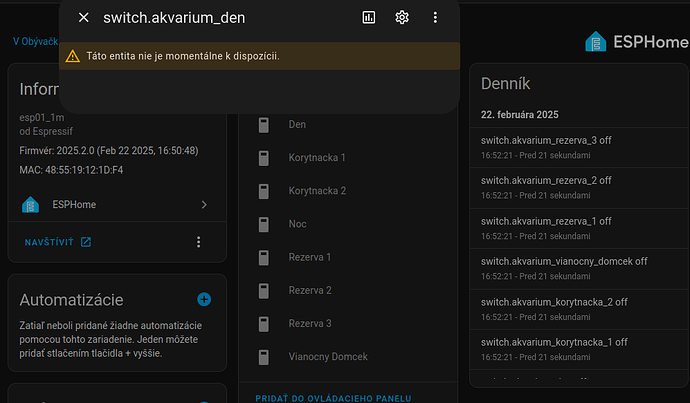Image resolution: width=690 pixels, height=403 pixels.
Task: Select the Korytnacka 2 switch entity
Action: coord(317,191)
